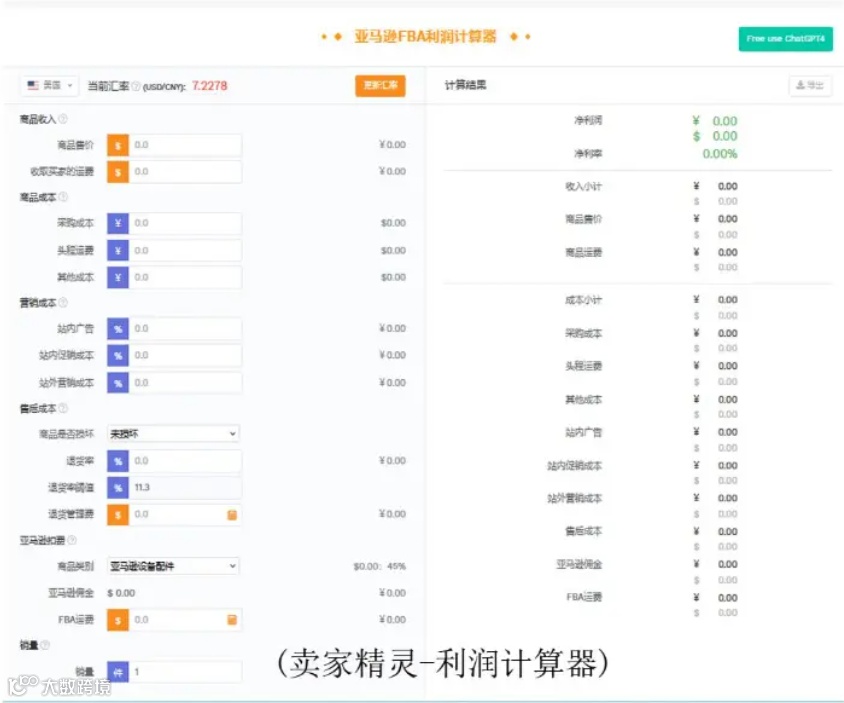Open the 商品是否损坏 dropdown

tap(173, 434)
